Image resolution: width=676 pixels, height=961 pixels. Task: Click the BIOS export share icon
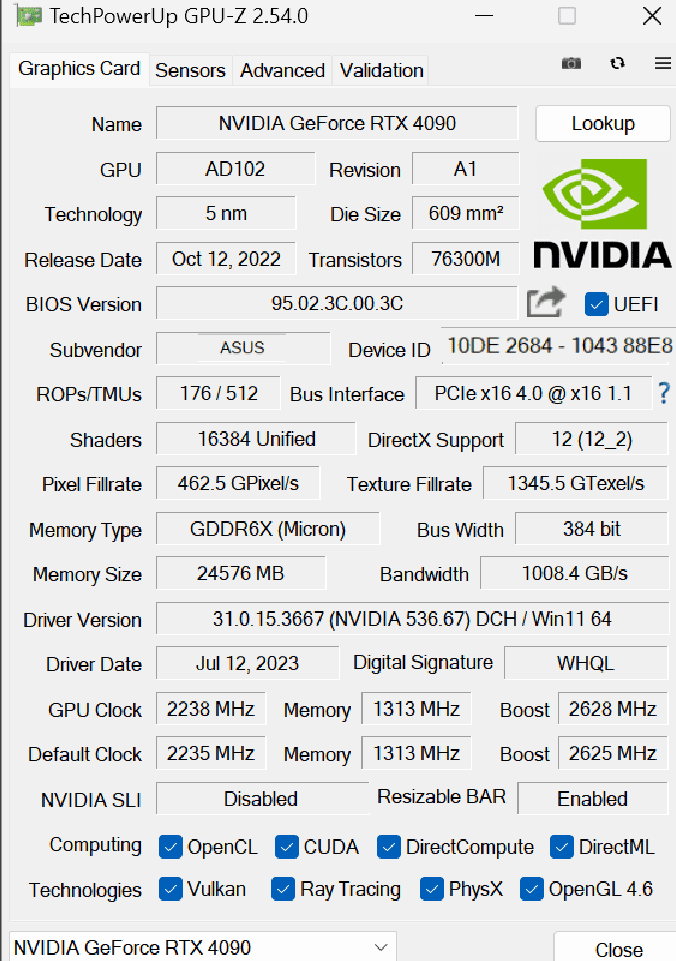pos(545,302)
